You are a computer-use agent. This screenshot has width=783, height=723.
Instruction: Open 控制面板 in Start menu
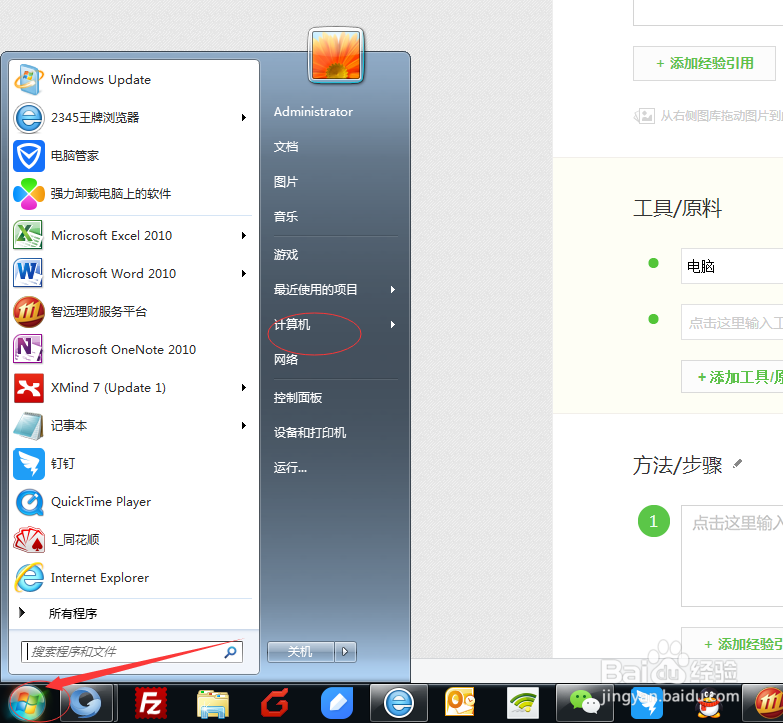(298, 397)
